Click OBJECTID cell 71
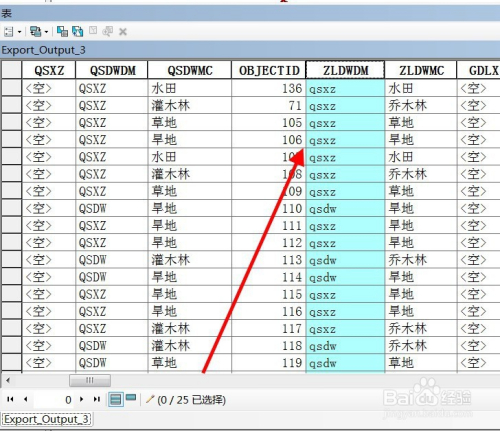 [269, 105]
